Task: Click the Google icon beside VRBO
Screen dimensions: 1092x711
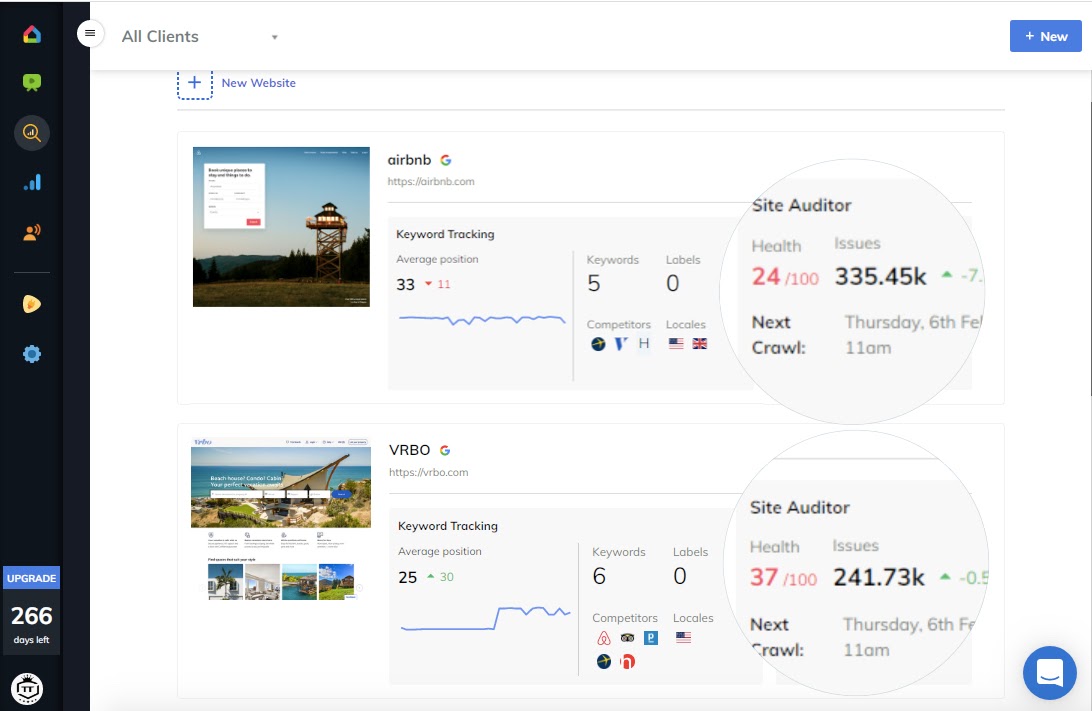Action: (x=445, y=451)
